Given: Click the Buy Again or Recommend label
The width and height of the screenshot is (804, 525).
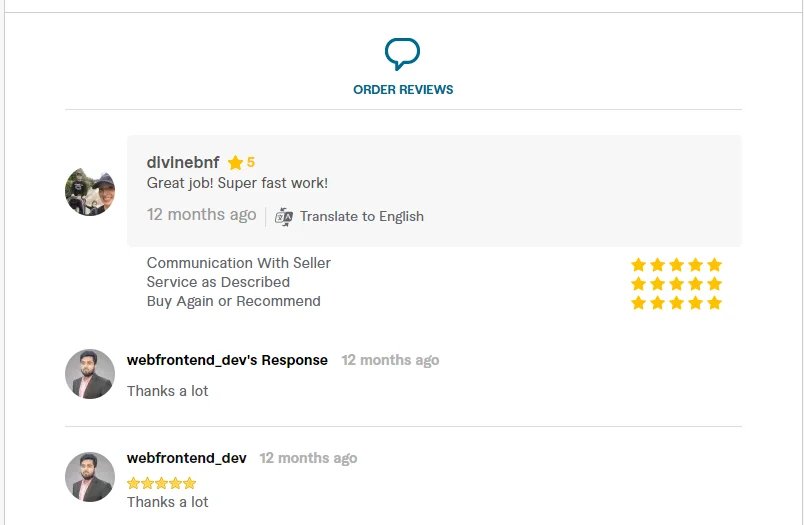Looking at the screenshot, I should point(233,301).
